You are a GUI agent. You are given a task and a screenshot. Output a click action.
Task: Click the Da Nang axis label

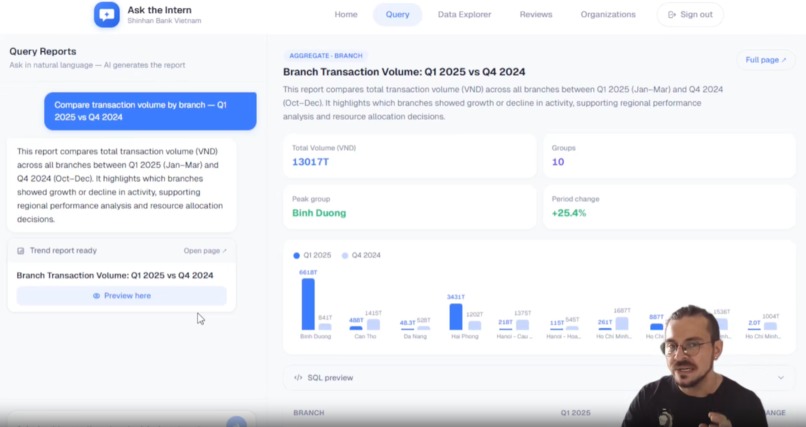[x=415, y=337]
